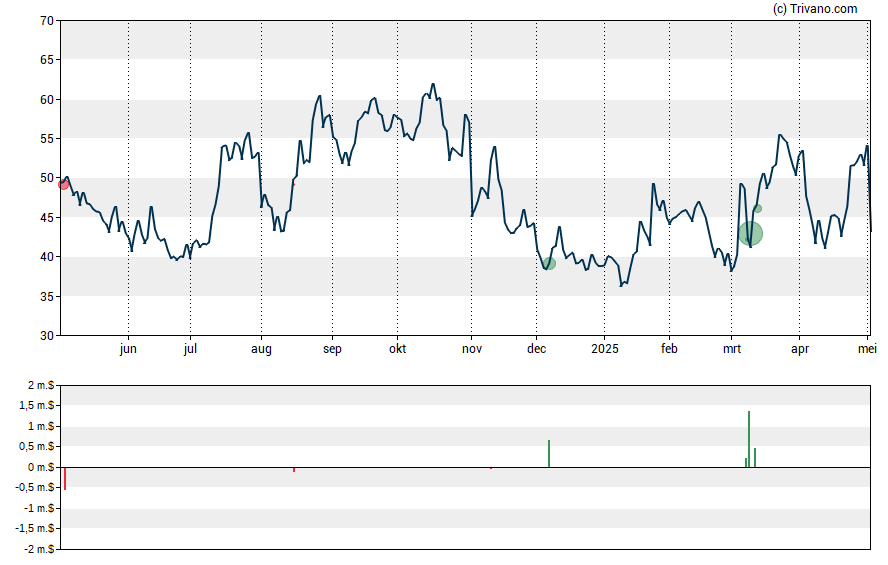Click the '0,5 m.$' volume axis label
Screen dimensions: 888x565
(37, 447)
